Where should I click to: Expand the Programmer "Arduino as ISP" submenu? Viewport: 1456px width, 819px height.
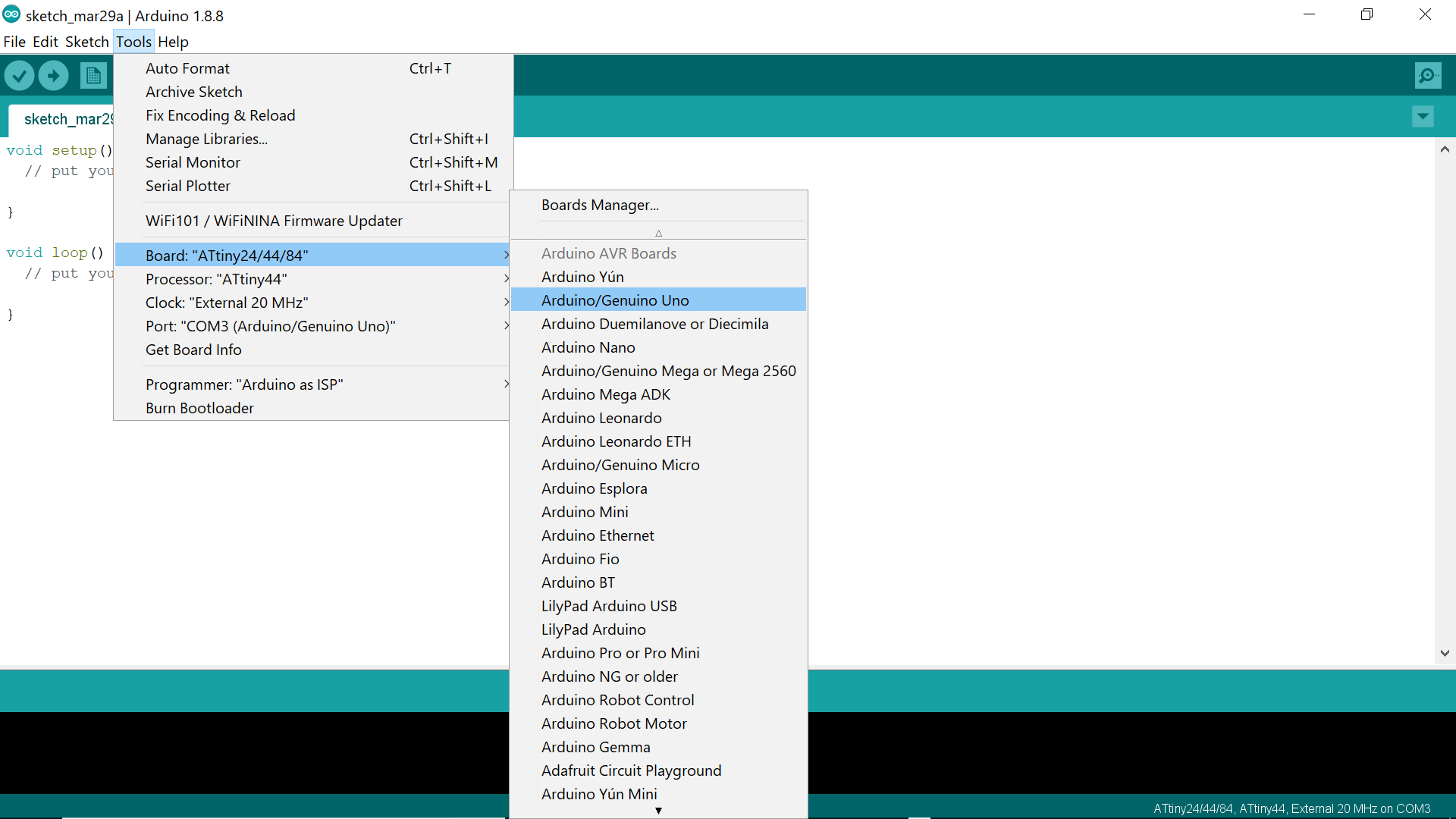pyautogui.click(x=243, y=384)
